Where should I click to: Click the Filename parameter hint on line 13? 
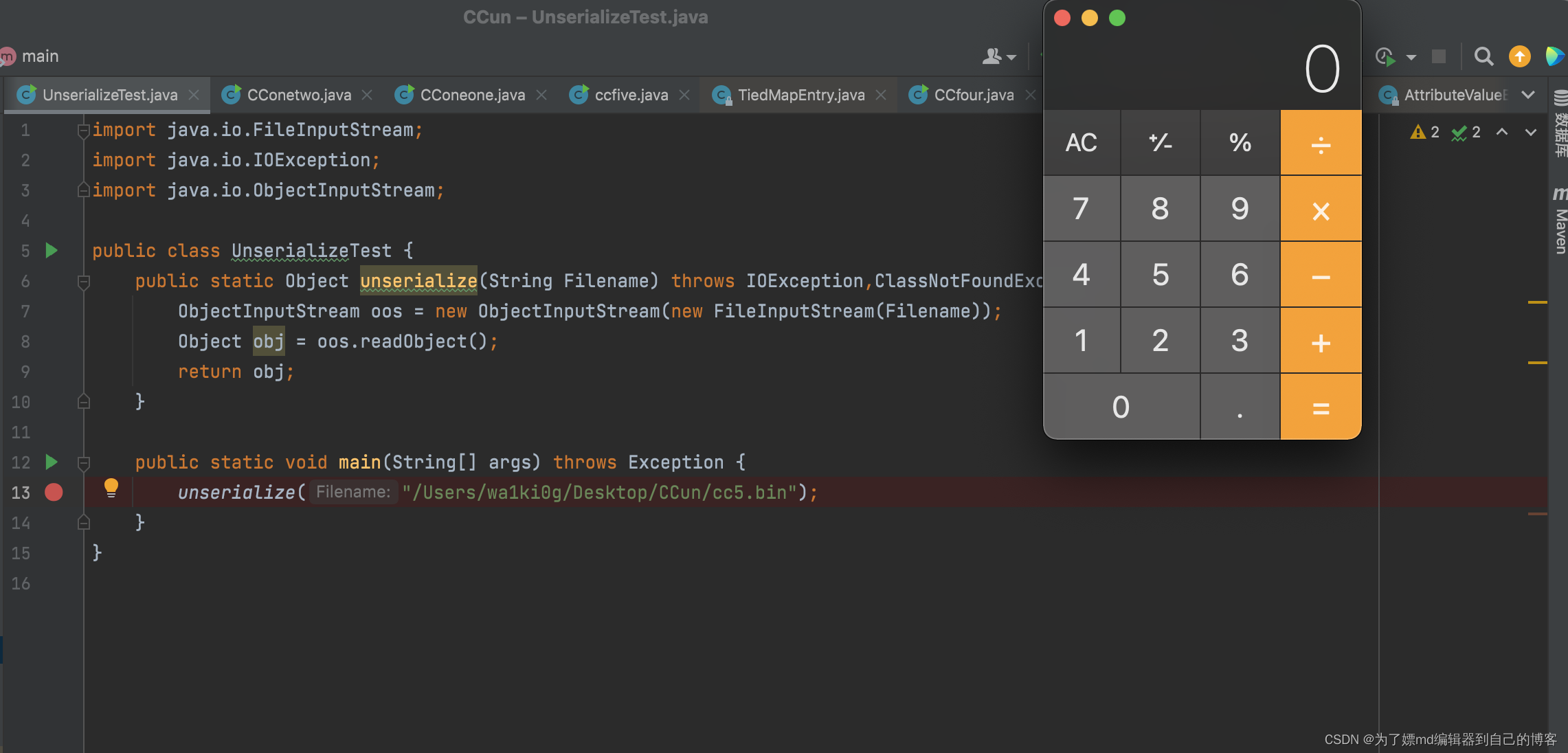click(353, 492)
